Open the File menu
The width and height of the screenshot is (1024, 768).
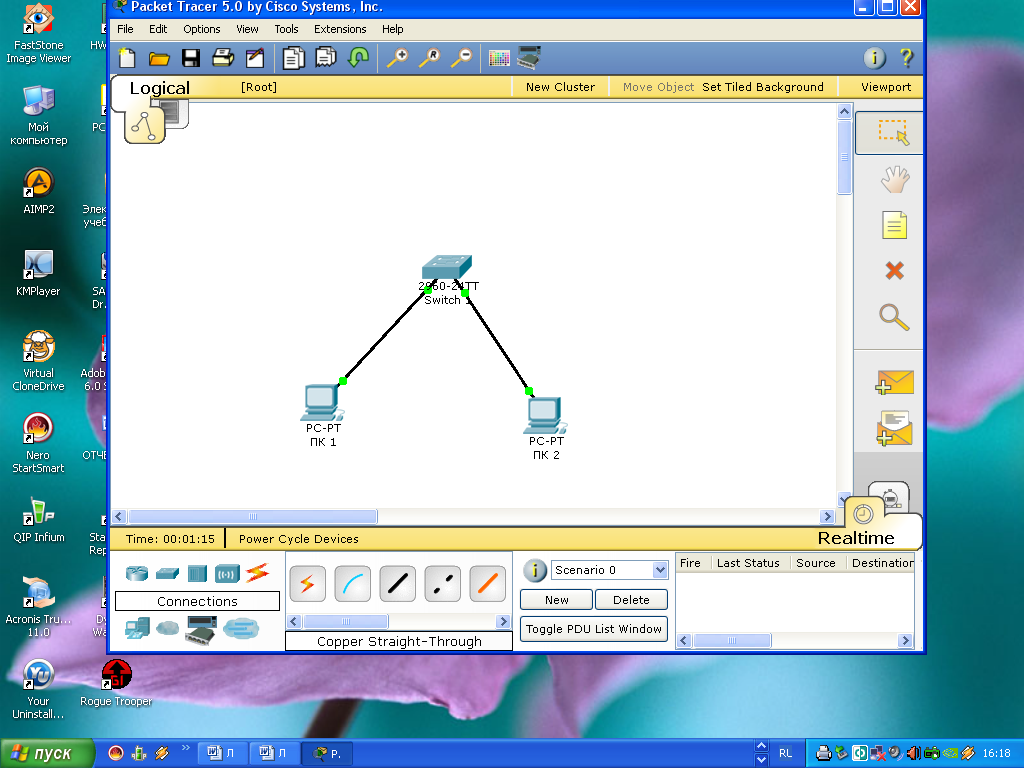(125, 29)
